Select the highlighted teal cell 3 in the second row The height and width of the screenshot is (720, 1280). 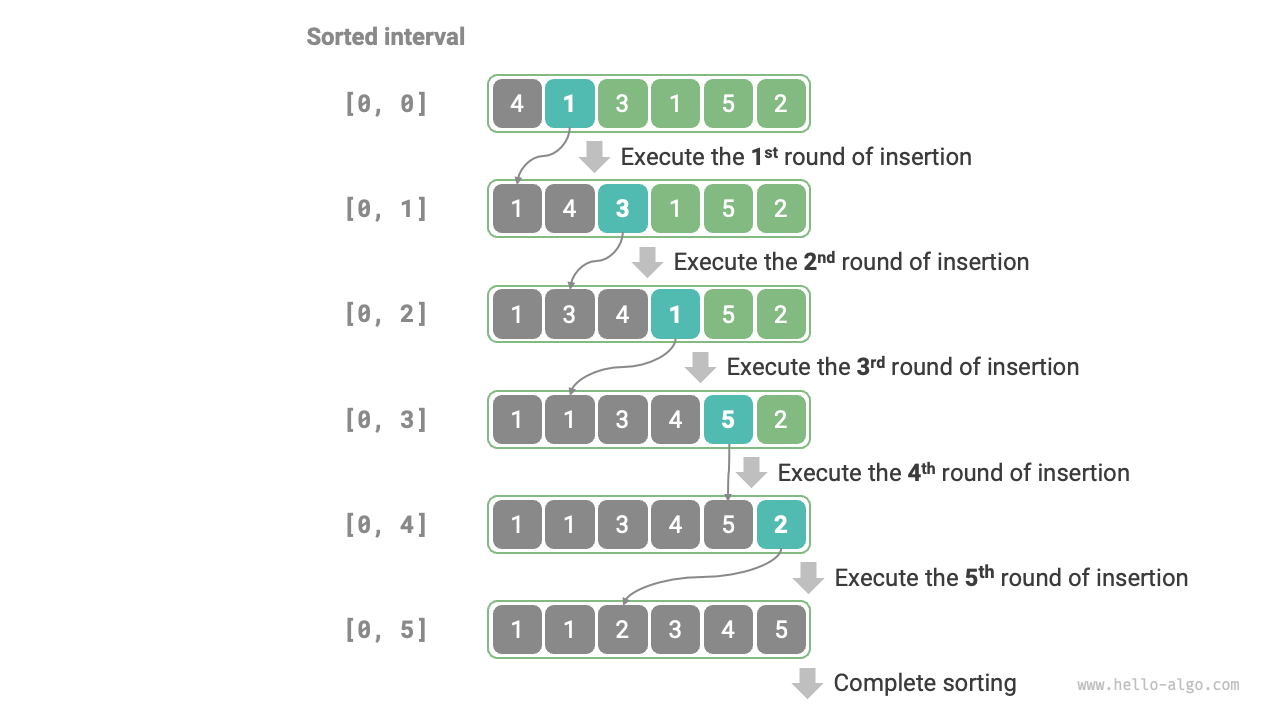(x=622, y=208)
